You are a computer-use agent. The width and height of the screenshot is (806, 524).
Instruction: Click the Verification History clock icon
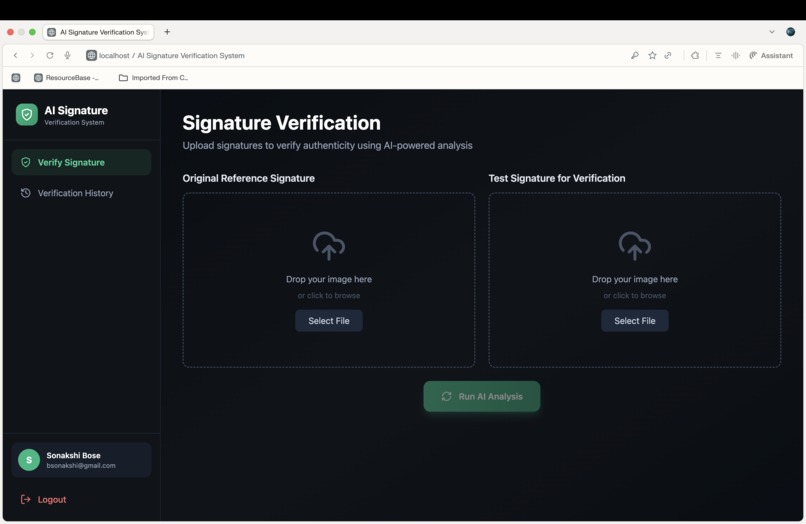pos(25,193)
